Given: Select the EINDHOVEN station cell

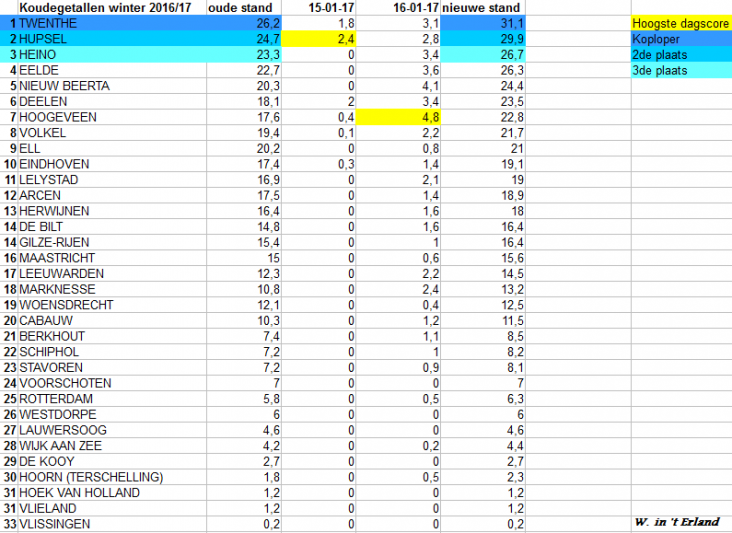Looking at the screenshot, I should click(x=112, y=164).
